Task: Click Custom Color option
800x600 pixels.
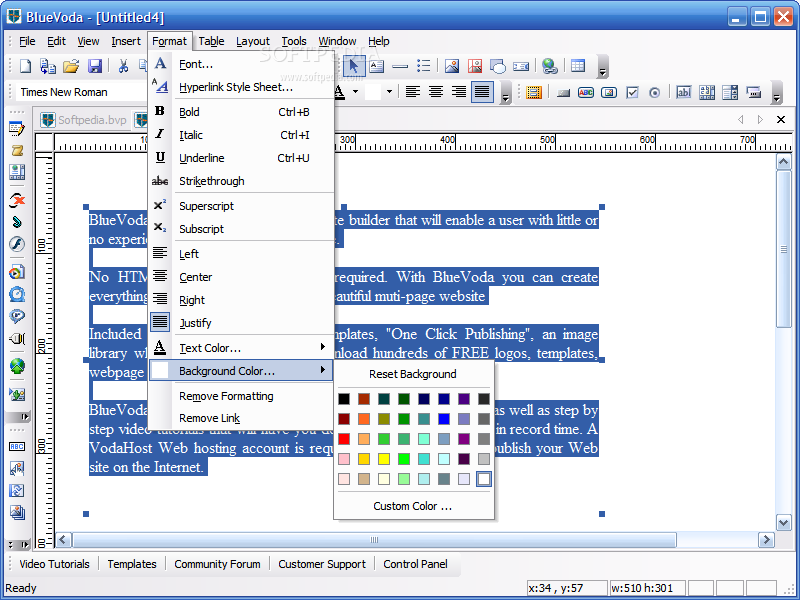Action: coord(413,506)
